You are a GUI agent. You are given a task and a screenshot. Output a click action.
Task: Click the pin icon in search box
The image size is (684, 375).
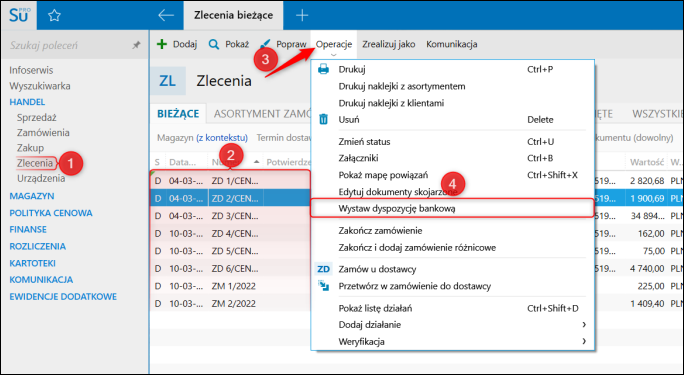tap(137, 45)
